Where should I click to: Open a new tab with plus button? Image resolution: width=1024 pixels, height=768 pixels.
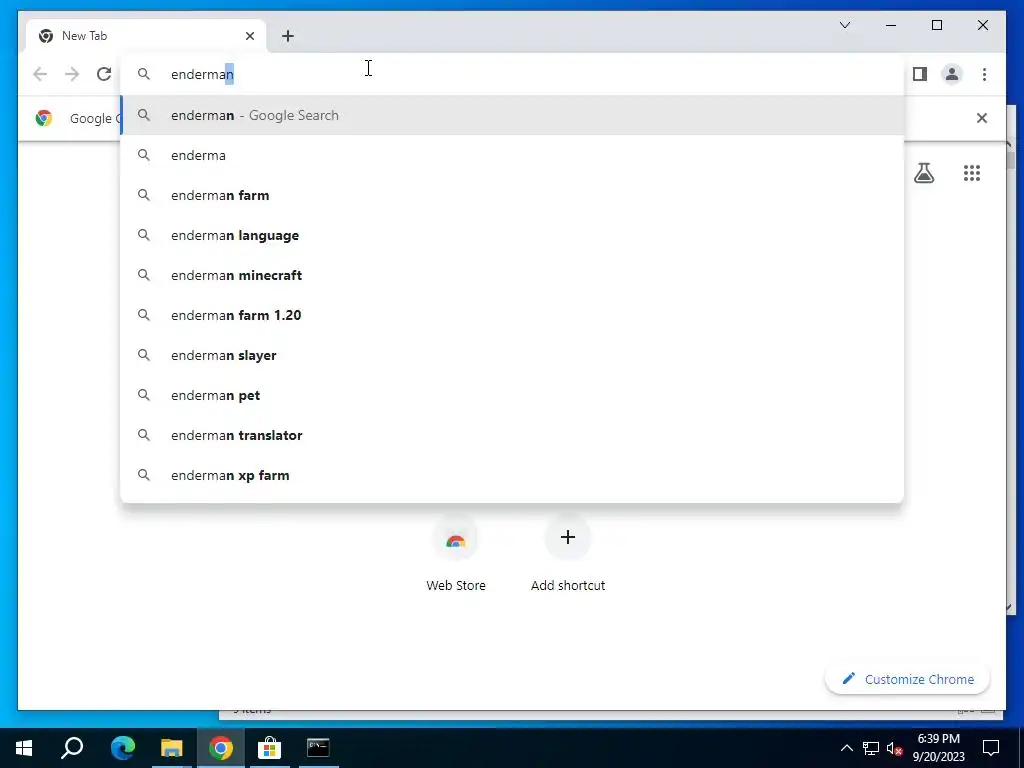[288, 36]
